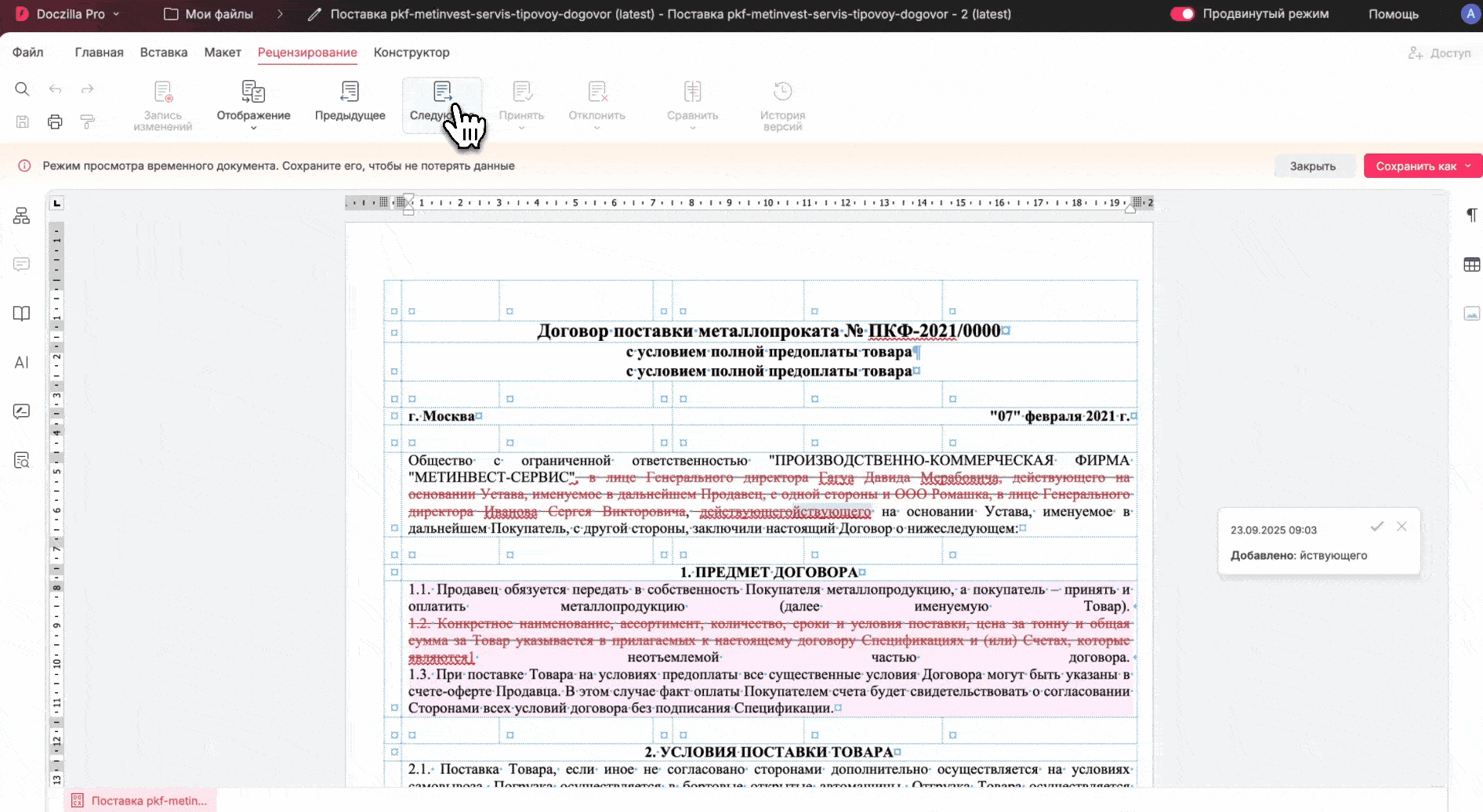Click the first-line indent marker on the horizontal ruler
Viewport: 1483px width, 812px height.
point(408,199)
